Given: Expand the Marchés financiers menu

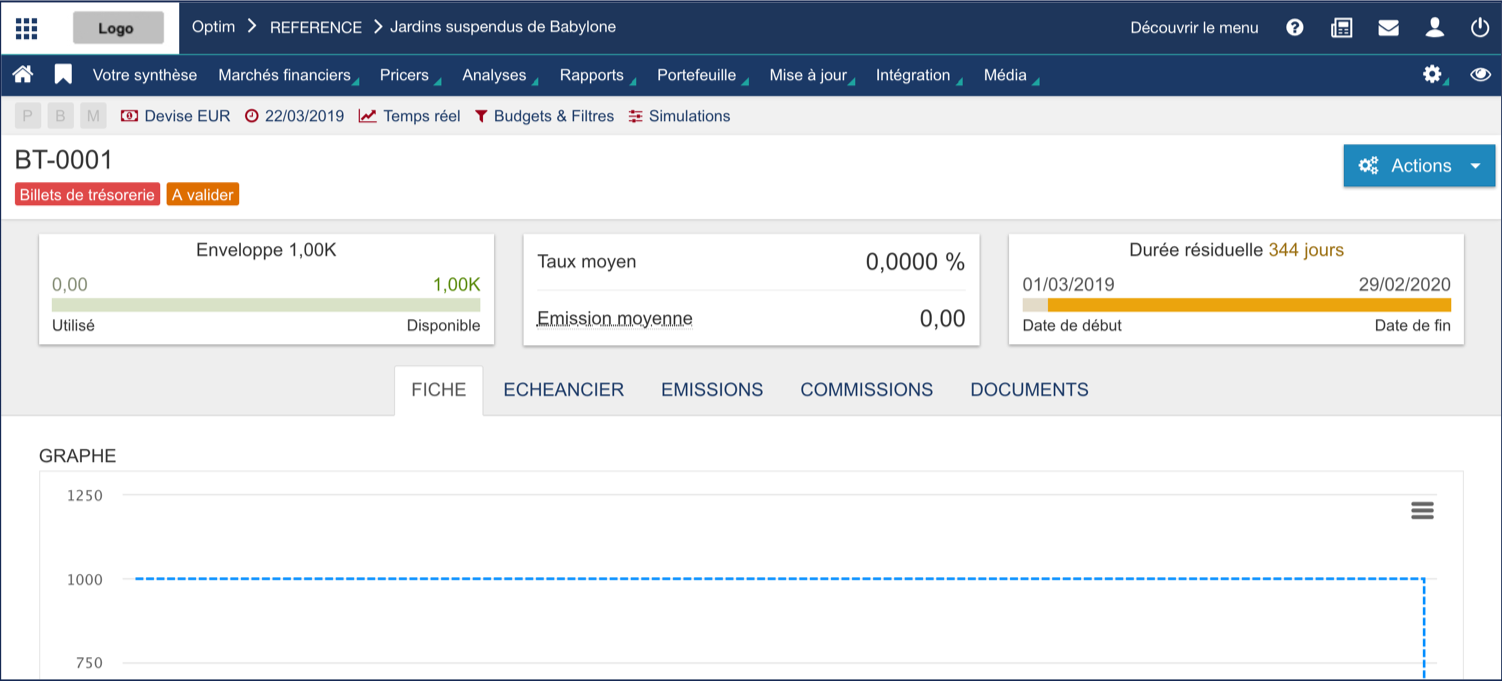Looking at the screenshot, I should click(287, 74).
